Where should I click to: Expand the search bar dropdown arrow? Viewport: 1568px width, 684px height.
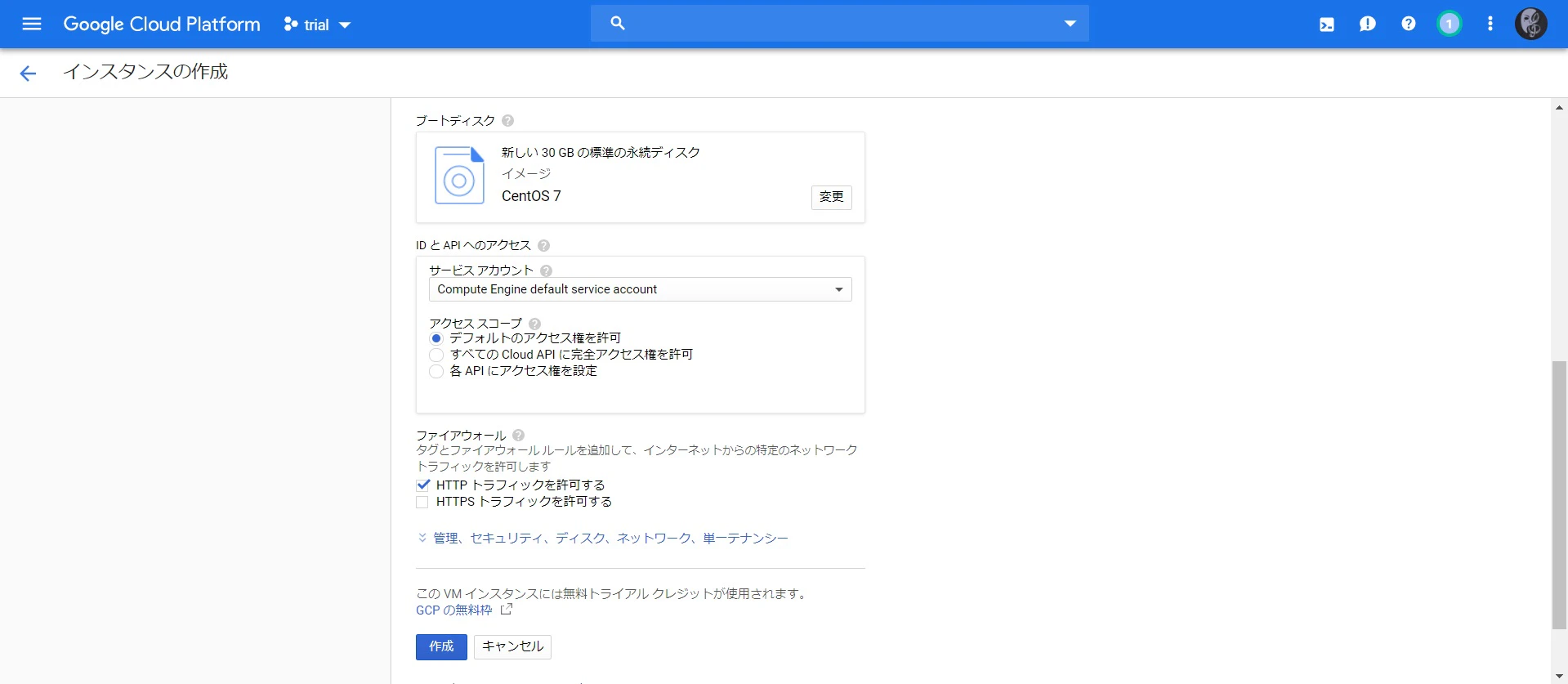(1070, 24)
